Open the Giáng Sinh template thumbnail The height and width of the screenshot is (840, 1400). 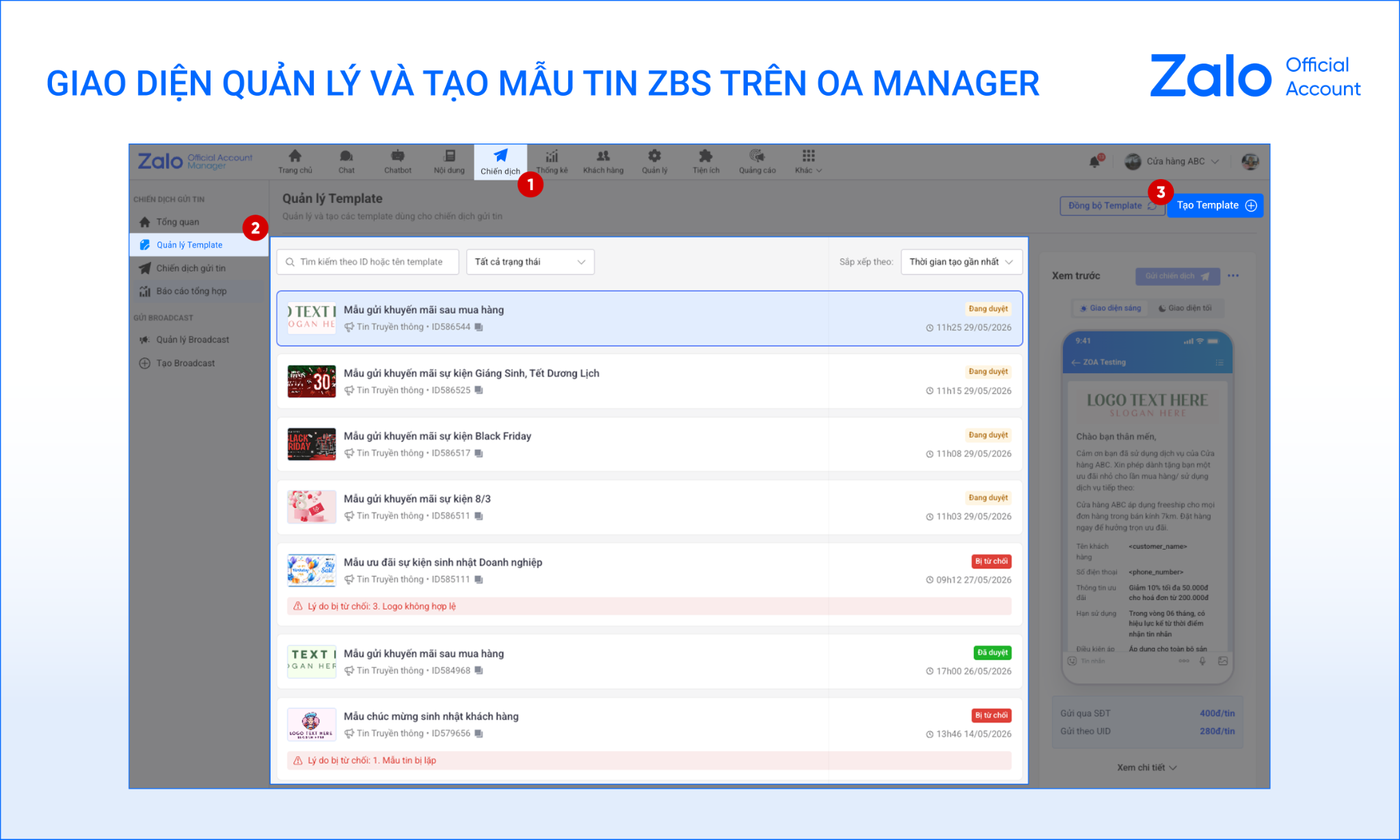click(x=312, y=381)
